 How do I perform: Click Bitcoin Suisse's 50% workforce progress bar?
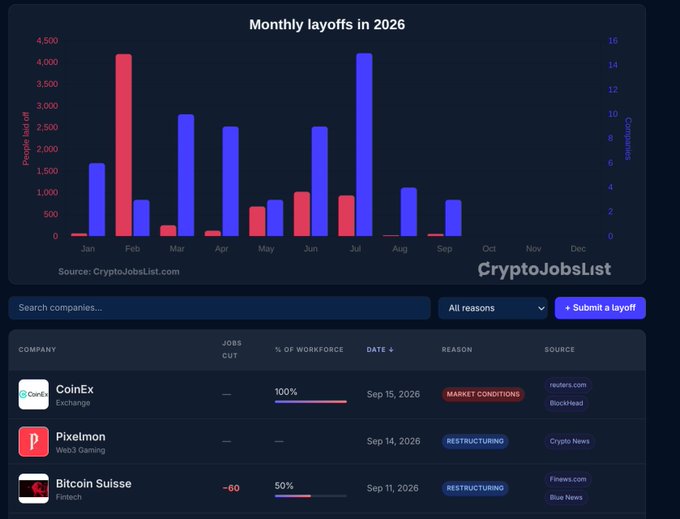311,496
